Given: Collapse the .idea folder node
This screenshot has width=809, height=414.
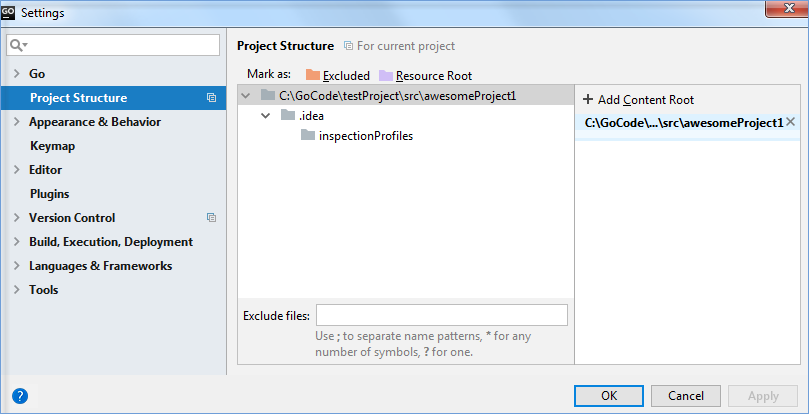Looking at the screenshot, I should pyautogui.click(x=266, y=116).
